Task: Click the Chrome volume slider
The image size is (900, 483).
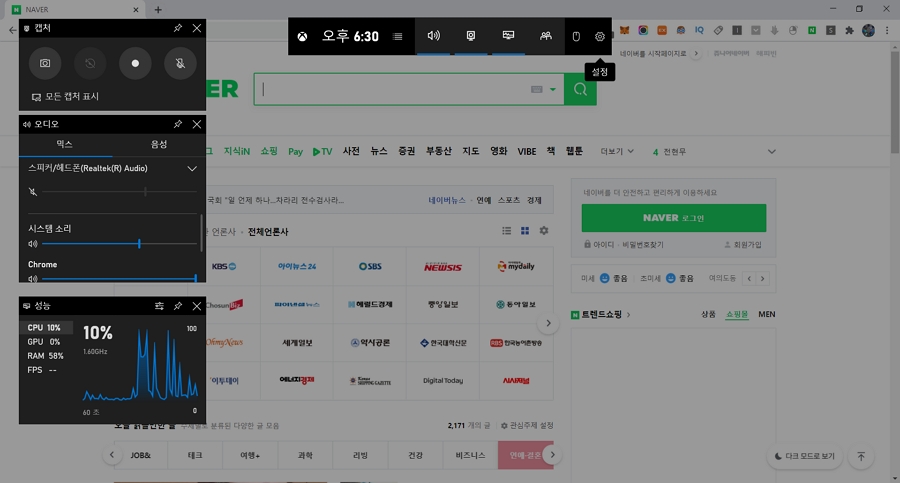Action: coord(119,279)
